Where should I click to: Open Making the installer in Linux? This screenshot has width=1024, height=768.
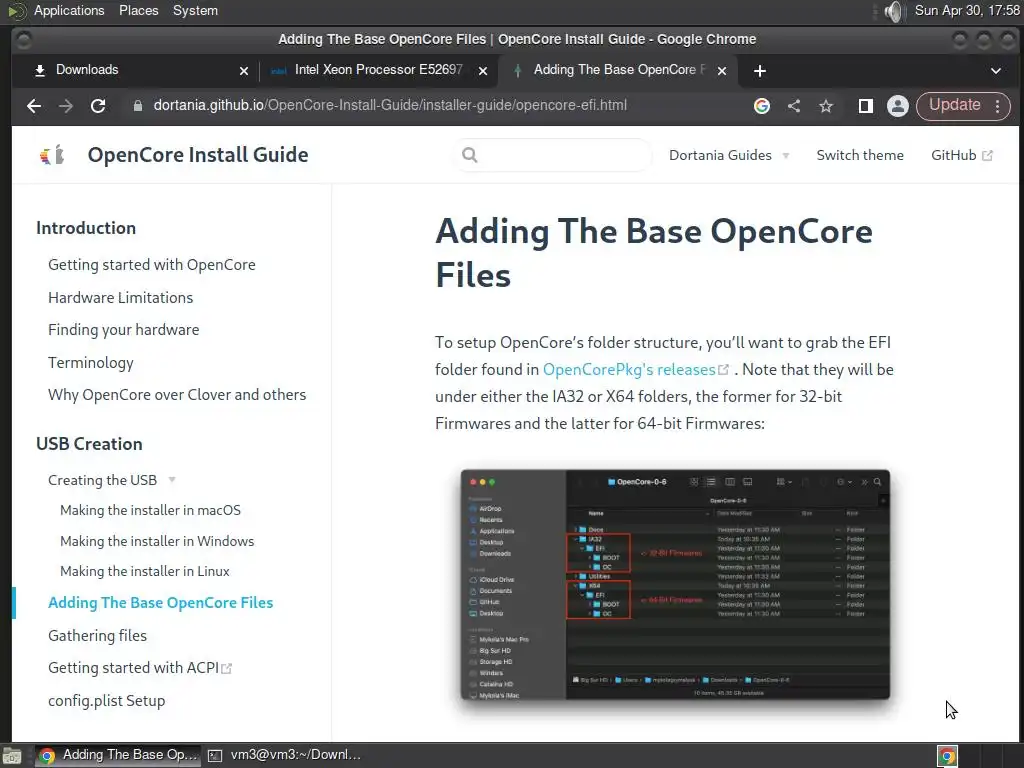[144, 571]
